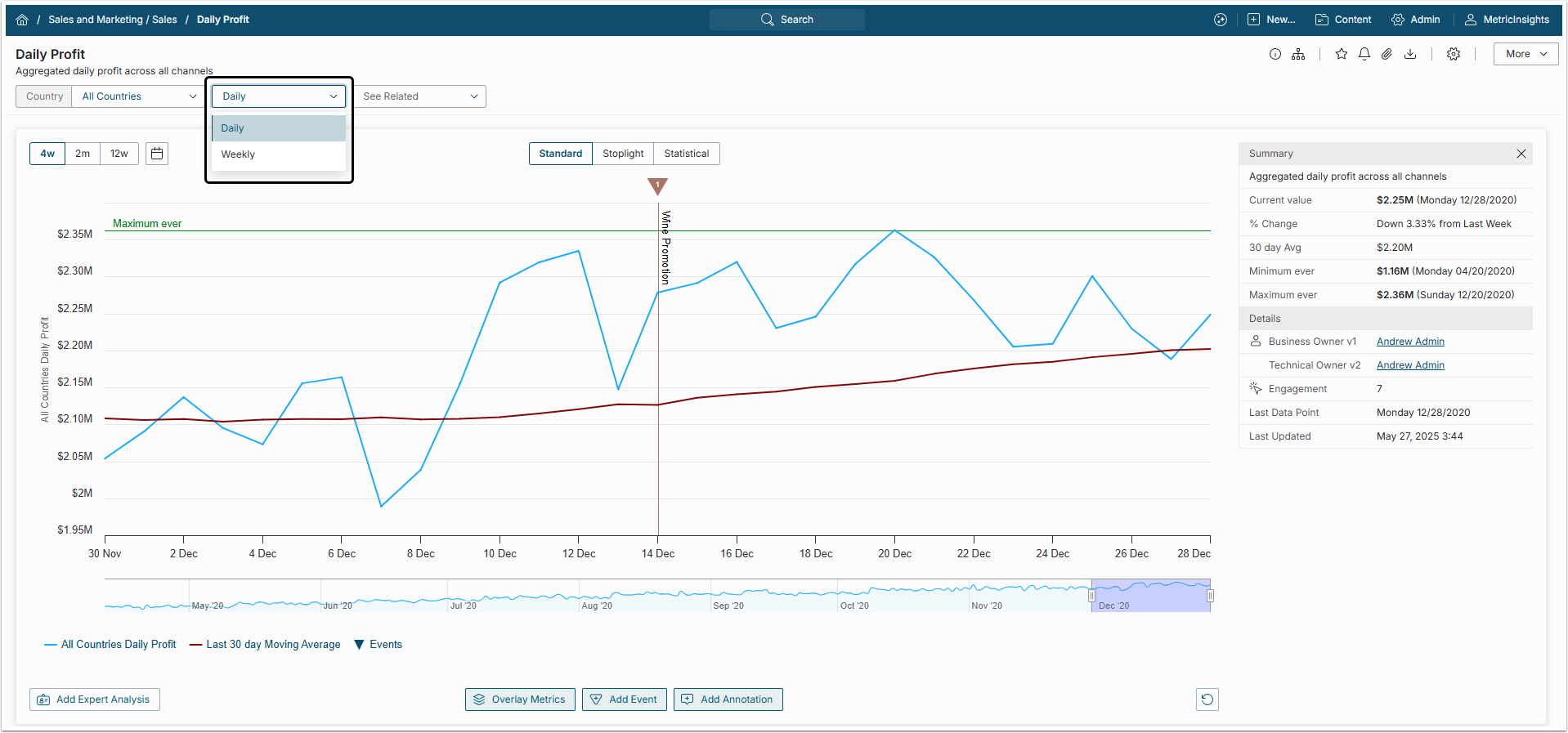Image resolution: width=1568 pixels, height=733 pixels.
Task: Favorite this metric with star icon
Action: pyautogui.click(x=1341, y=54)
